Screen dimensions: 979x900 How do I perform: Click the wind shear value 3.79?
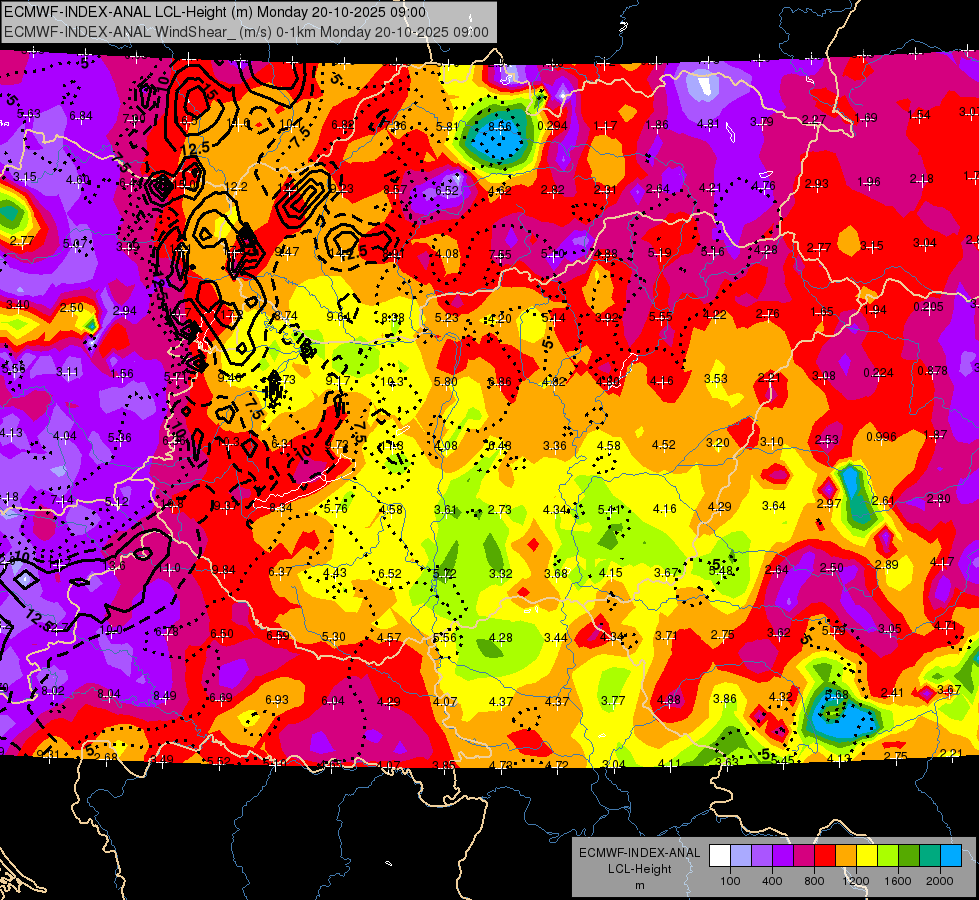(x=762, y=122)
